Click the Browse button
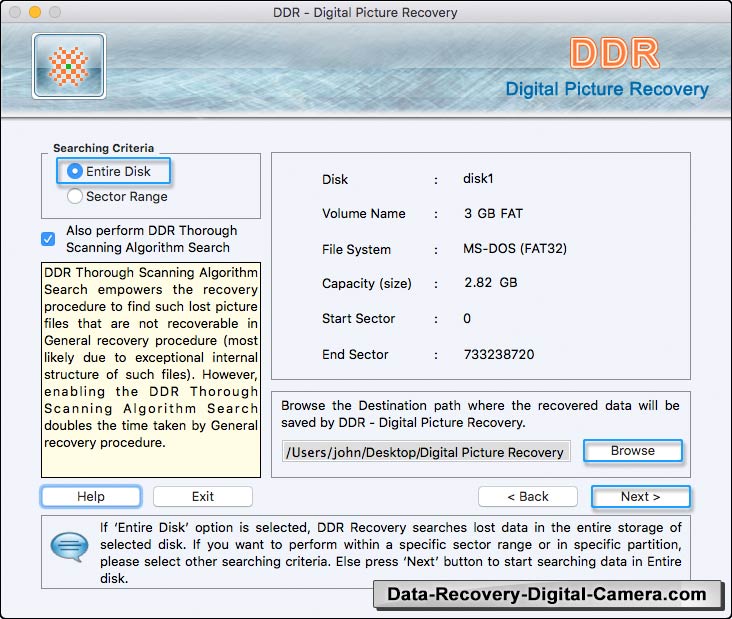The image size is (732, 619). point(633,451)
